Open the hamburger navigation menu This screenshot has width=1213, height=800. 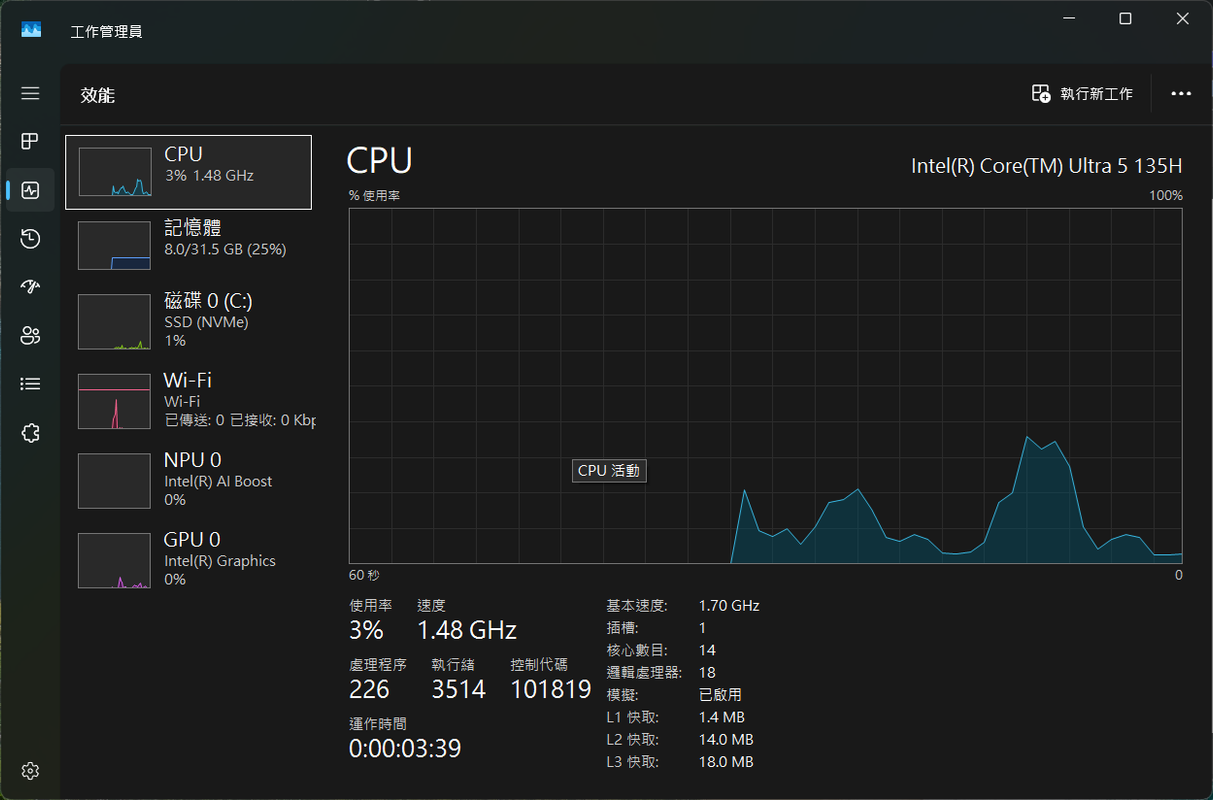[30, 93]
